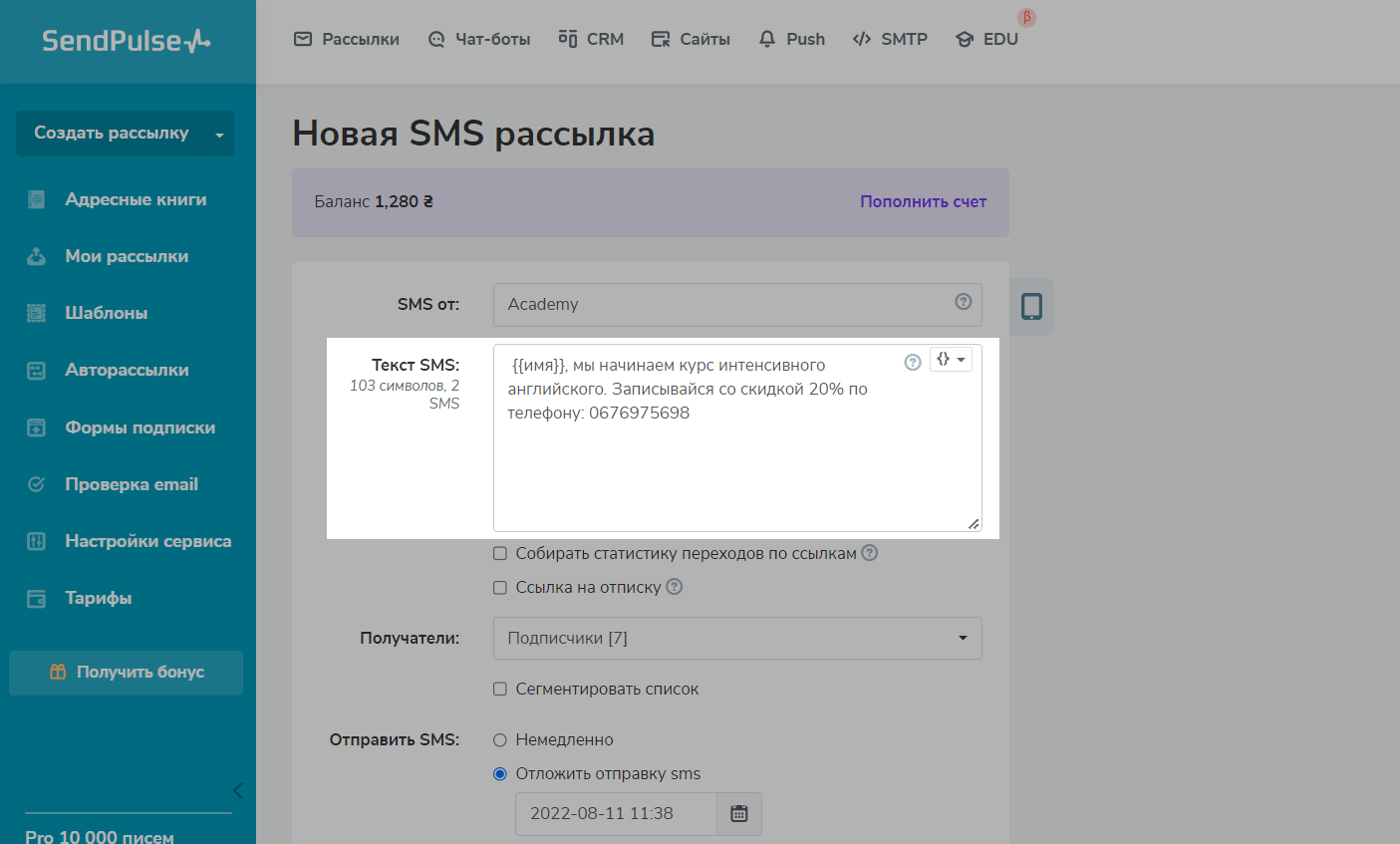Toggle the Ссылка на отписку checkbox
The height and width of the screenshot is (844, 1400).
pyautogui.click(x=500, y=588)
